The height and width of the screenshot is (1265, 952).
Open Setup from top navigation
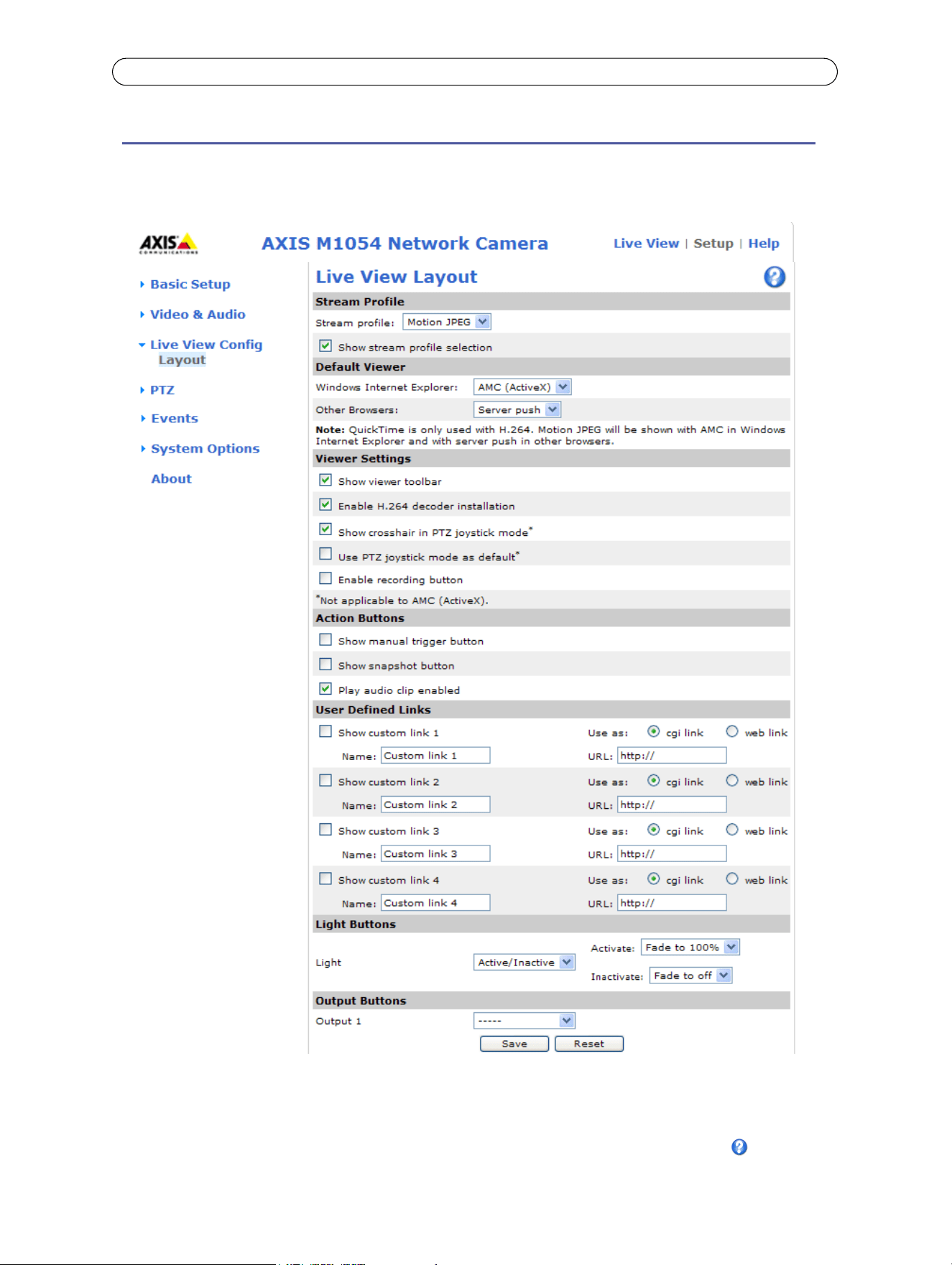pyautogui.click(x=713, y=244)
